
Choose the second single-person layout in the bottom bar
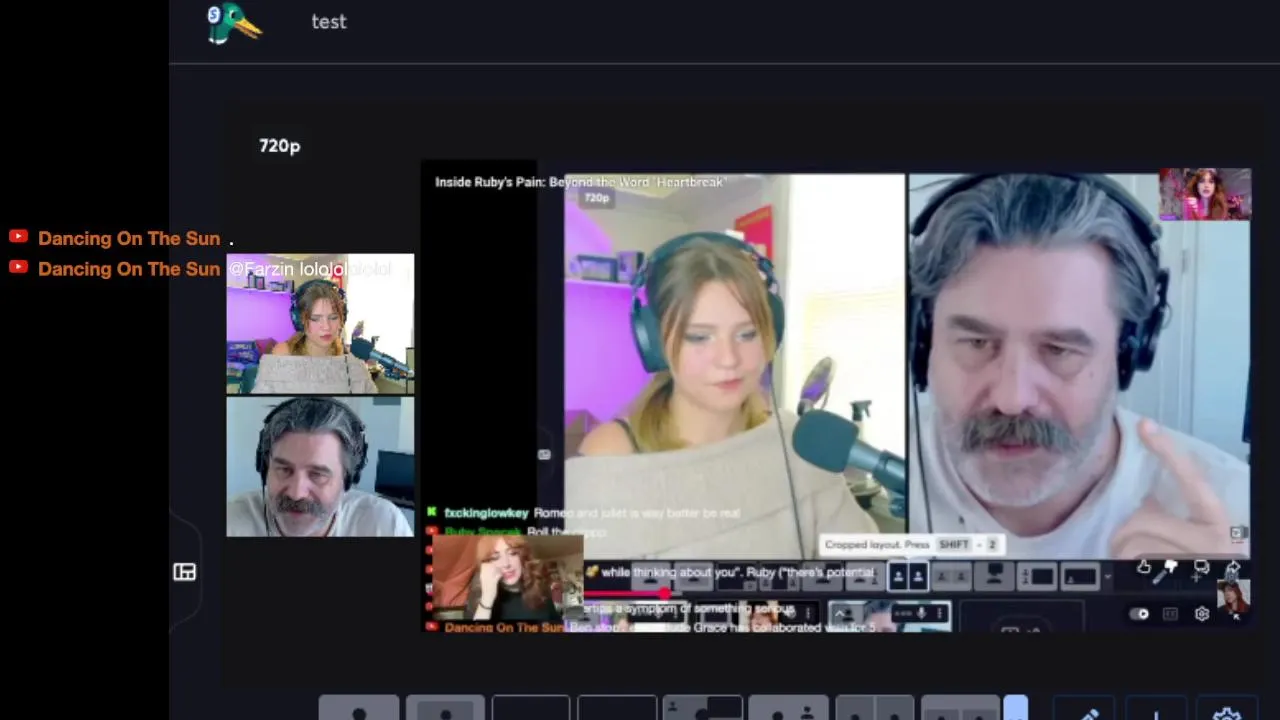pos(445,708)
